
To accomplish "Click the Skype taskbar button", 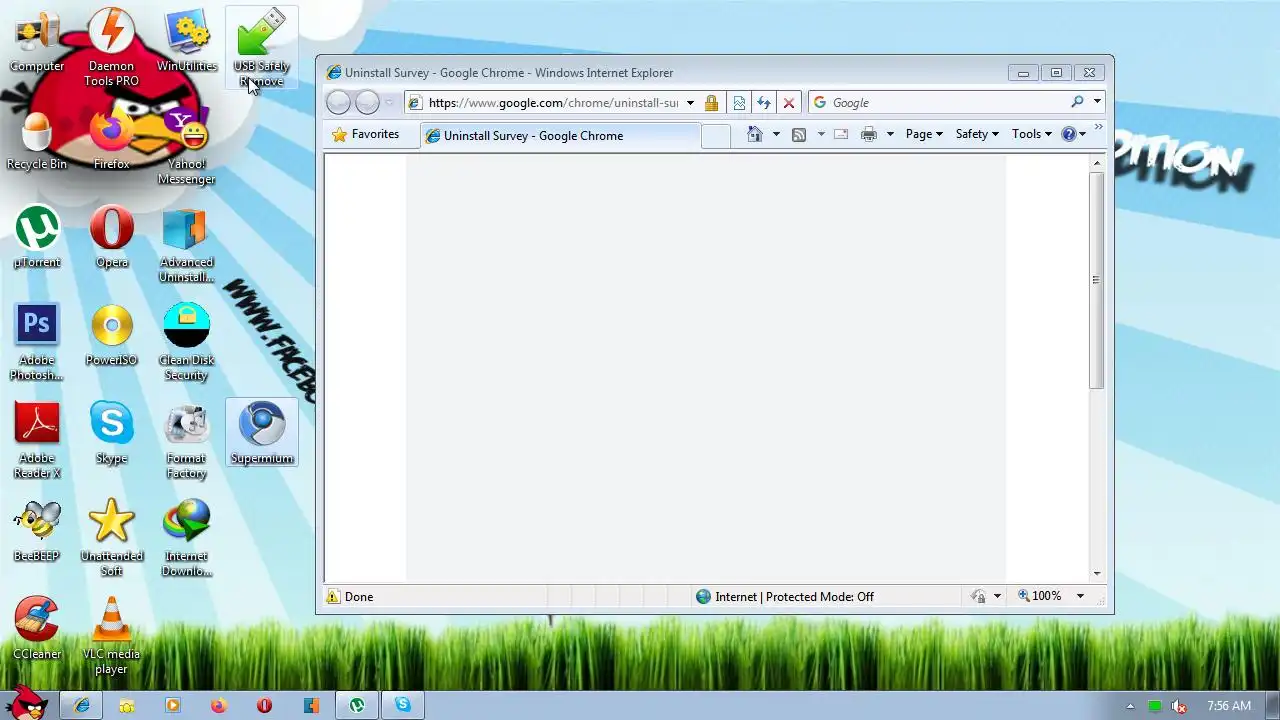I will (403, 705).
